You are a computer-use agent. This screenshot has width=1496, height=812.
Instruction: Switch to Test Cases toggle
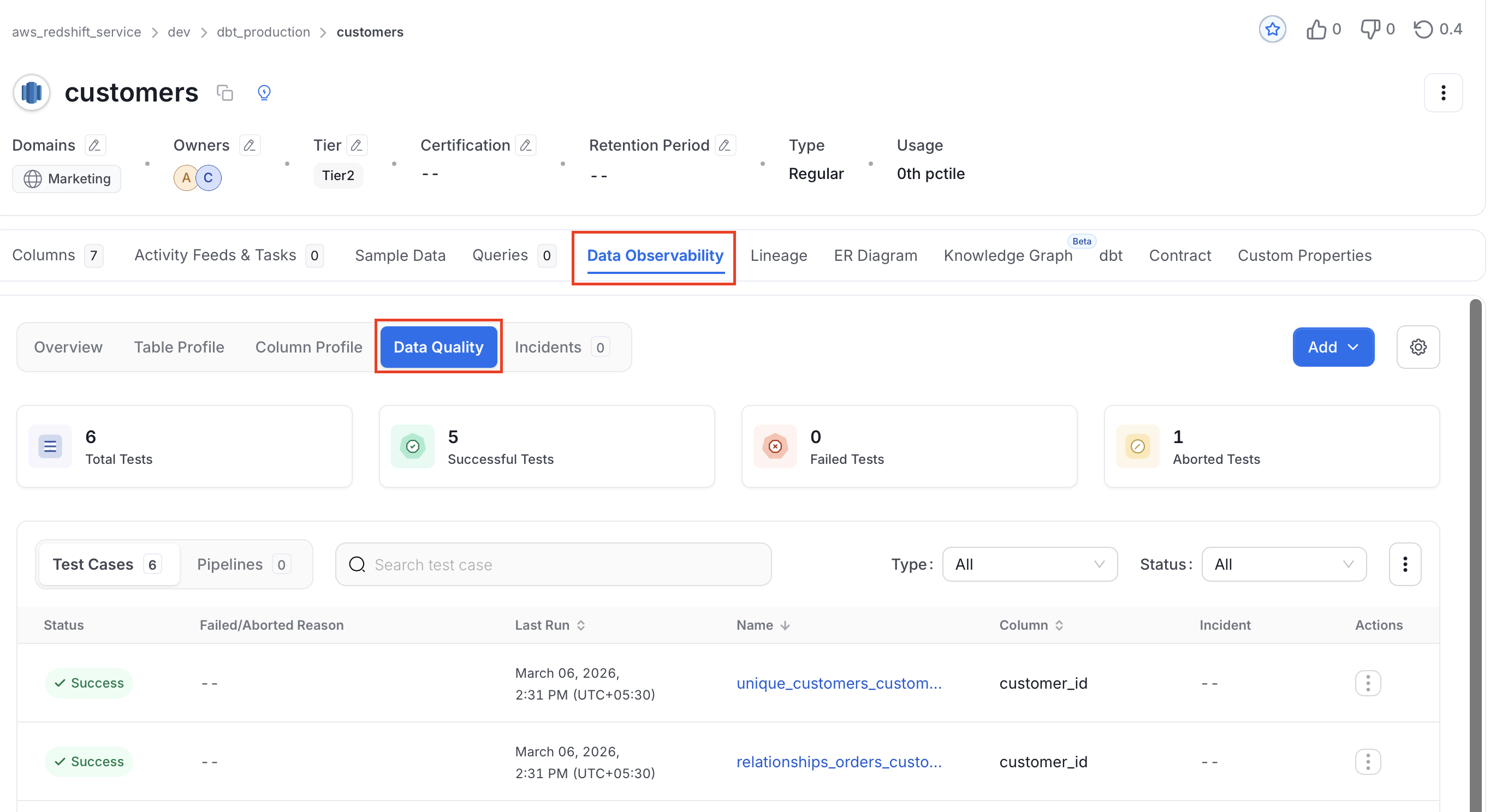coord(108,564)
